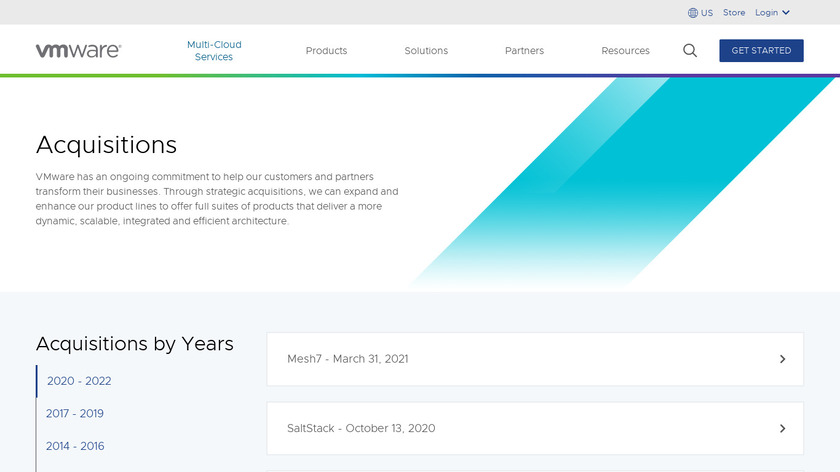
Task: Click the VMware logo
Action: (78, 50)
